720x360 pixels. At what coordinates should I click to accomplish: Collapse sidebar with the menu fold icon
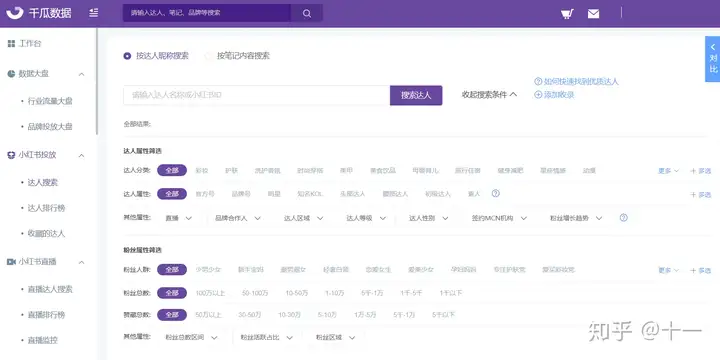pyautogui.click(x=94, y=13)
